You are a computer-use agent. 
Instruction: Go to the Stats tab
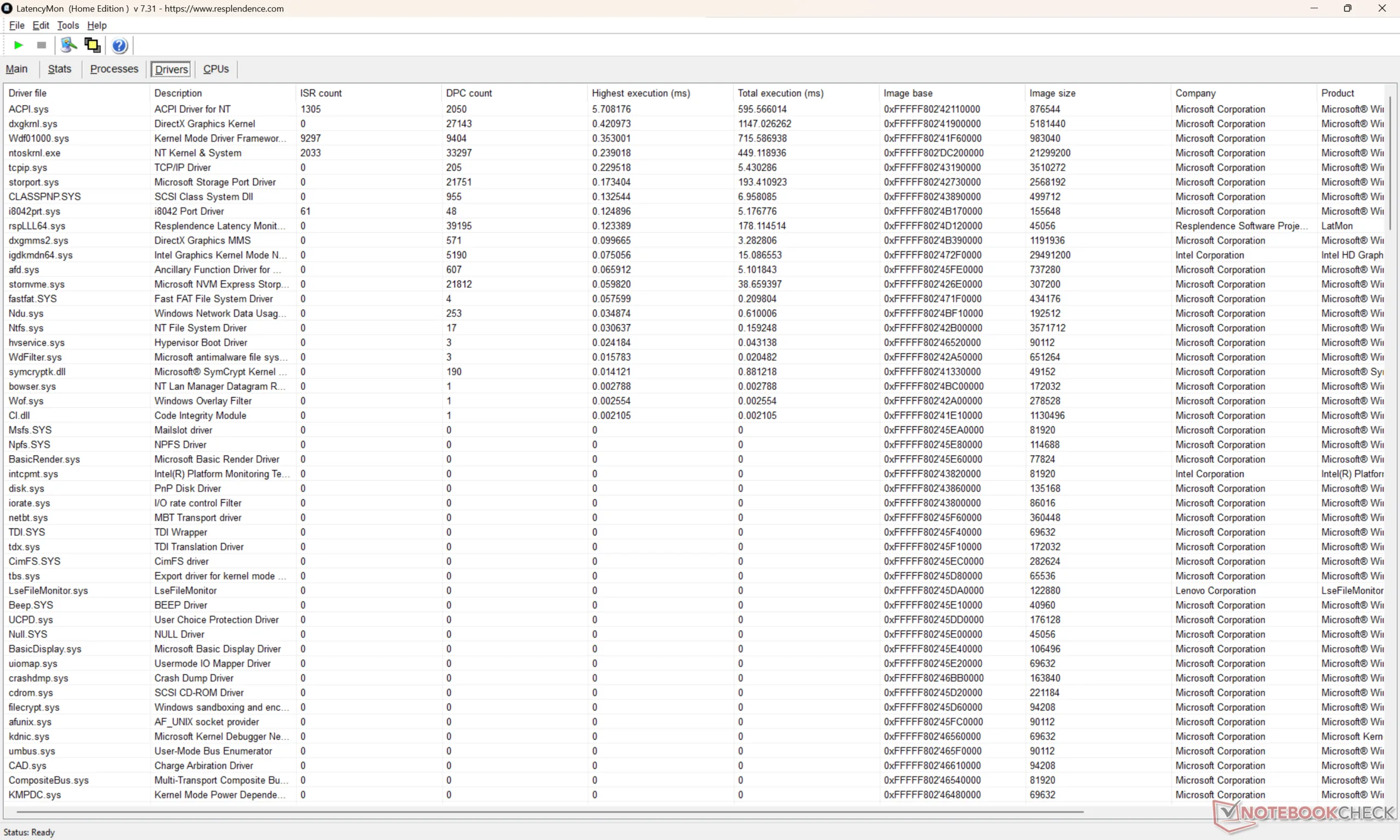click(60, 69)
